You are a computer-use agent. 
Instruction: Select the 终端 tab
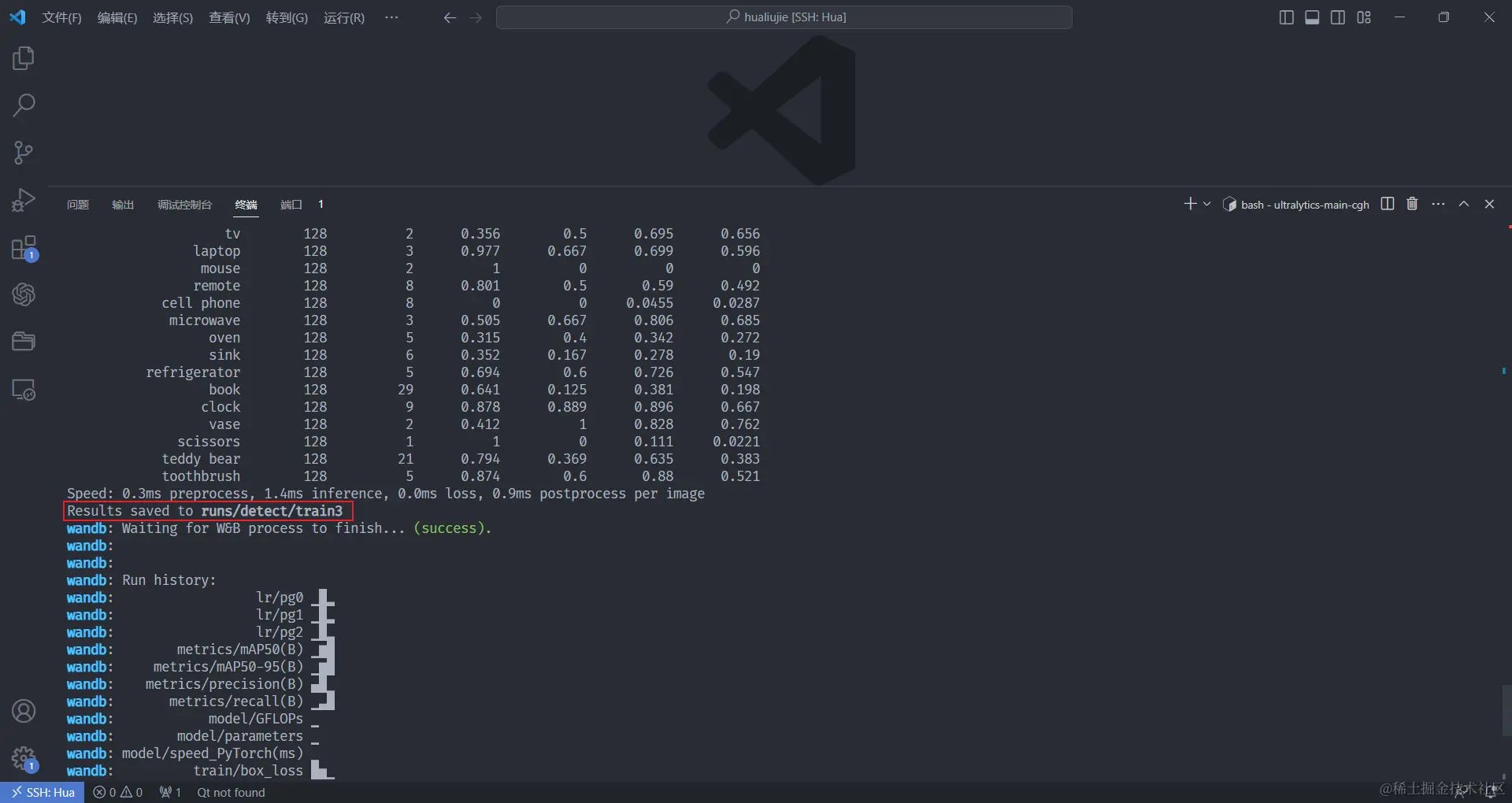point(246,205)
